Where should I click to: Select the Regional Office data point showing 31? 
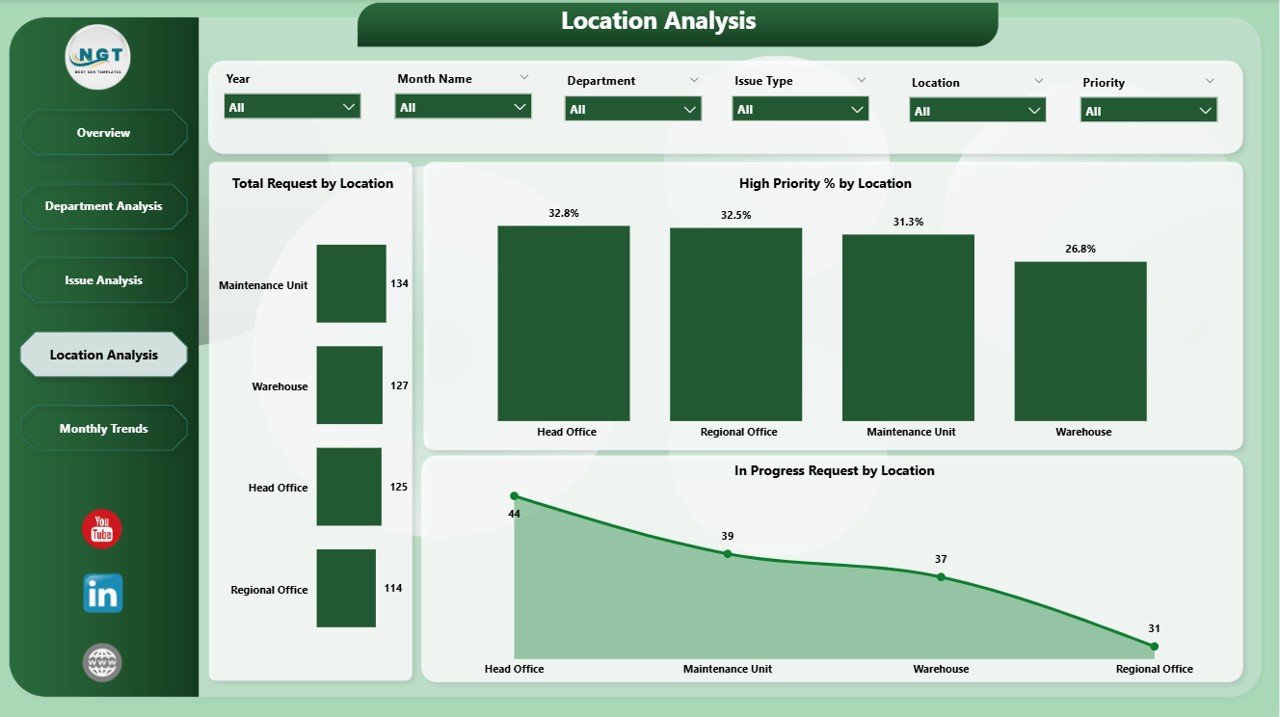pyautogui.click(x=1154, y=646)
